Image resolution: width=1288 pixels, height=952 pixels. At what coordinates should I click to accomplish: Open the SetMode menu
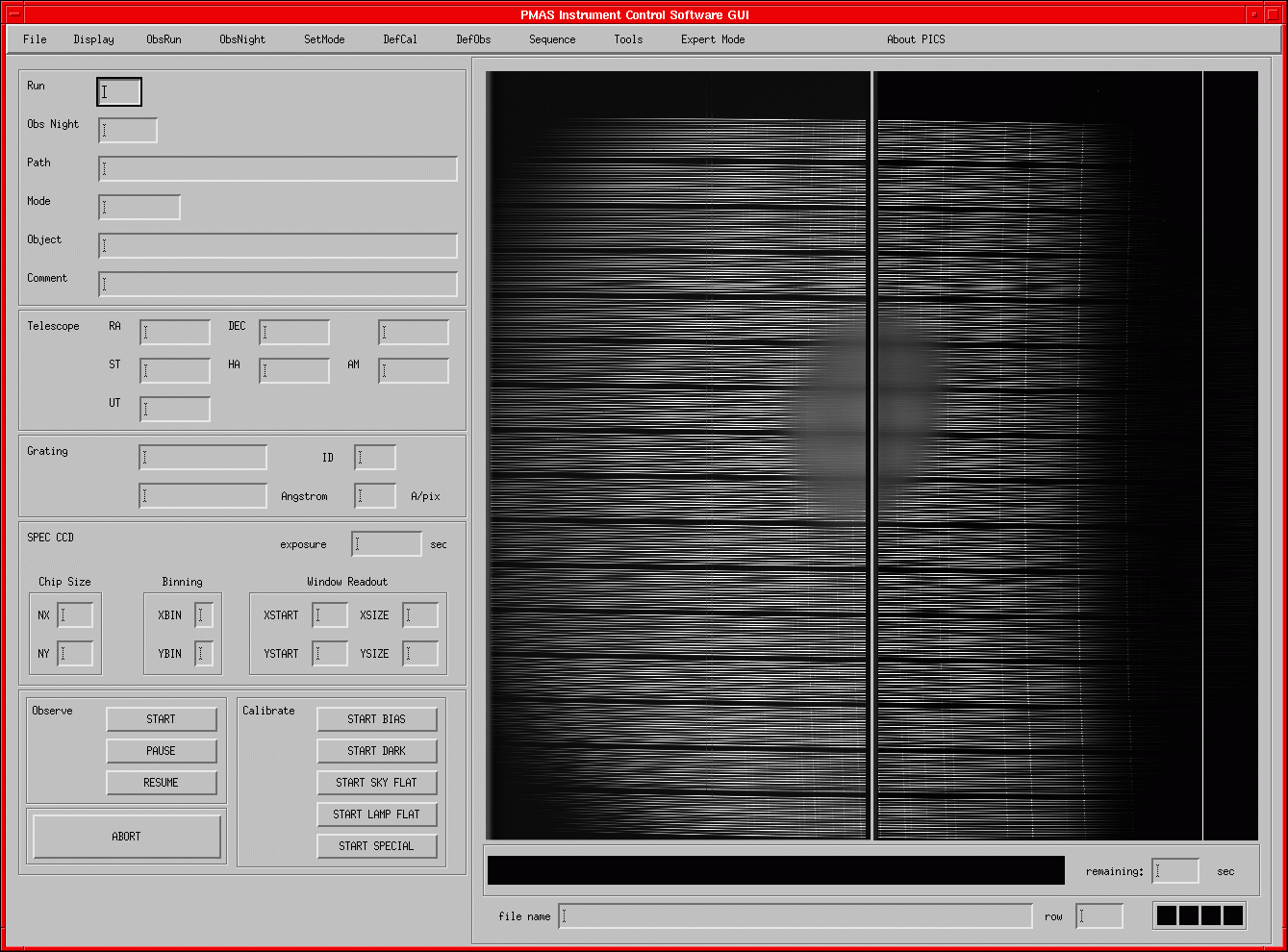[x=324, y=39]
